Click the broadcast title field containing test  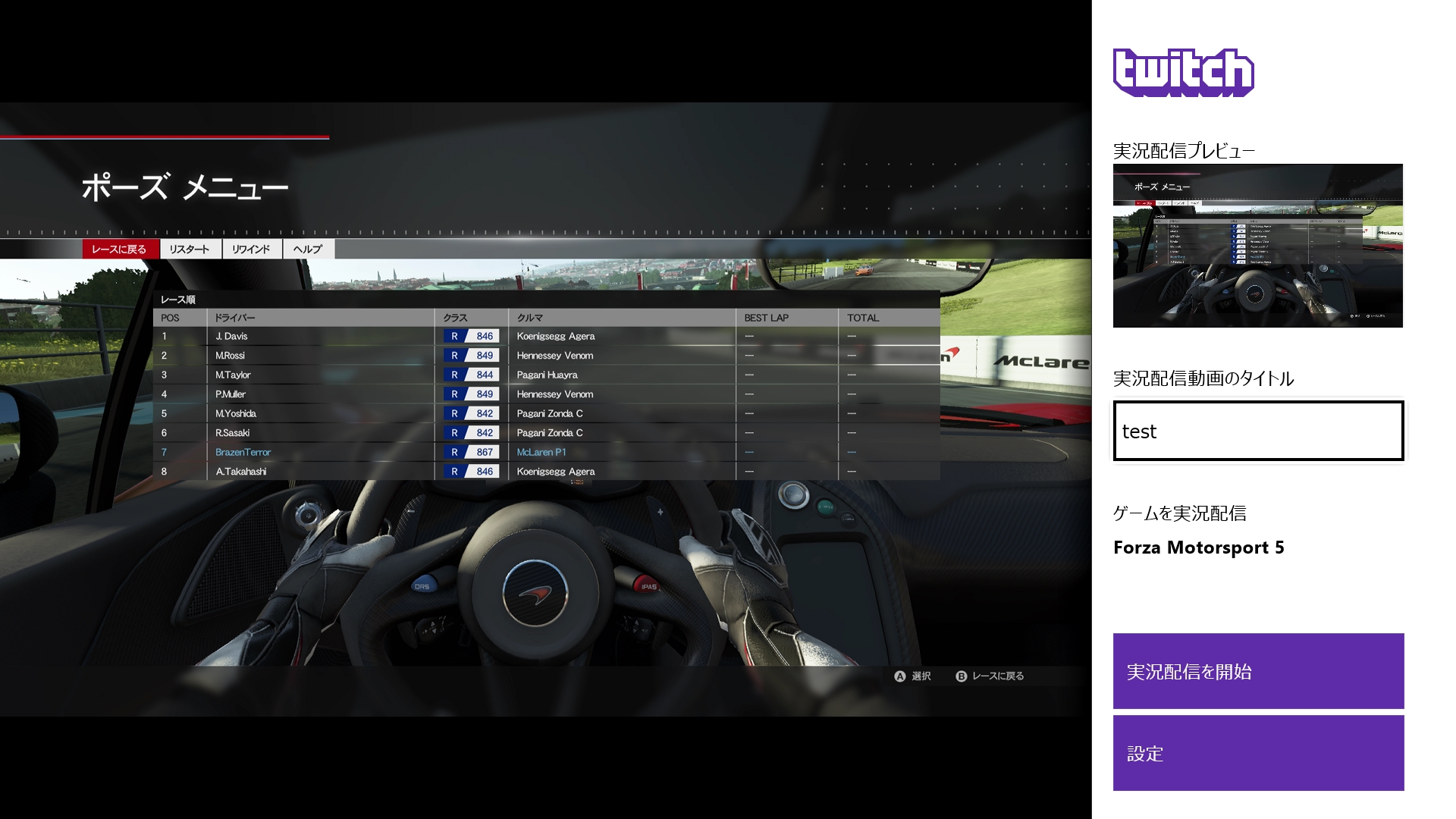pyautogui.click(x=1258, y=431)
